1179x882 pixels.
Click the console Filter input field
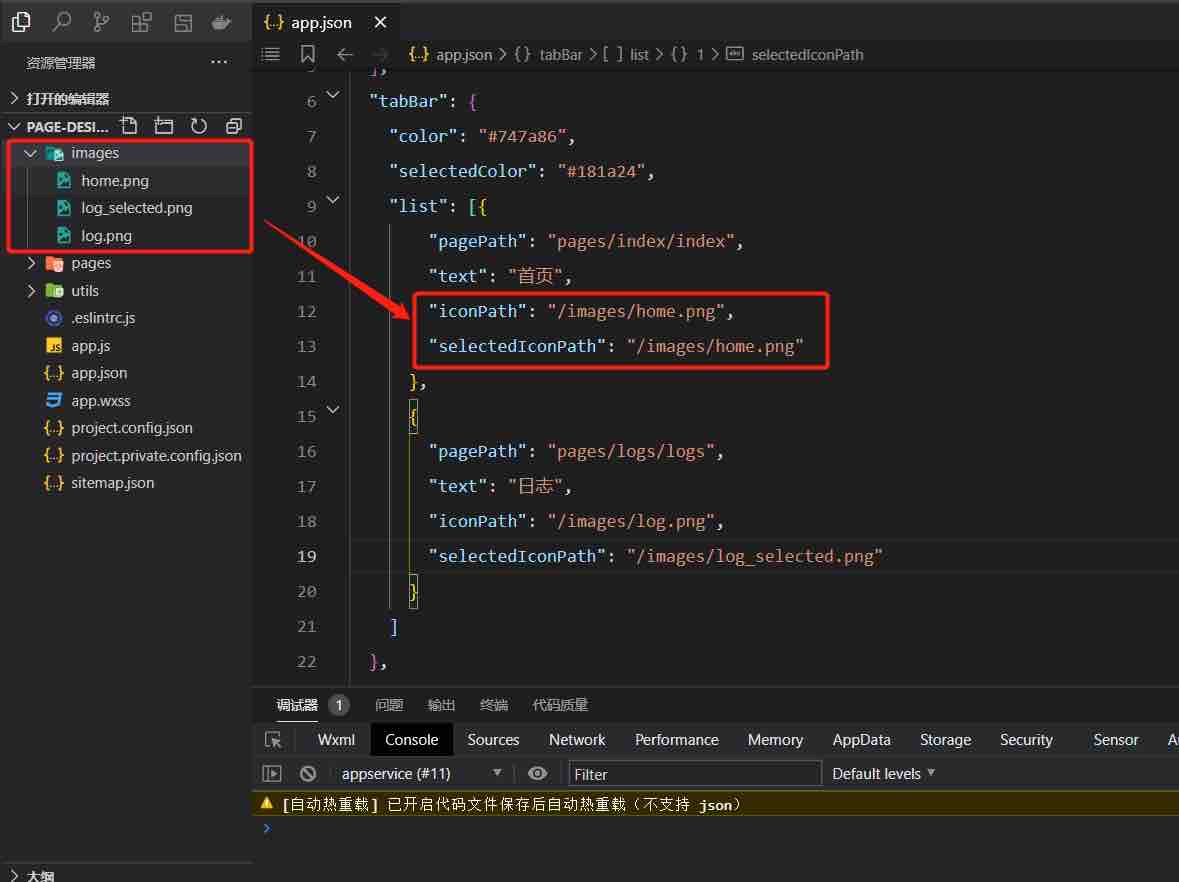(695, 774)
